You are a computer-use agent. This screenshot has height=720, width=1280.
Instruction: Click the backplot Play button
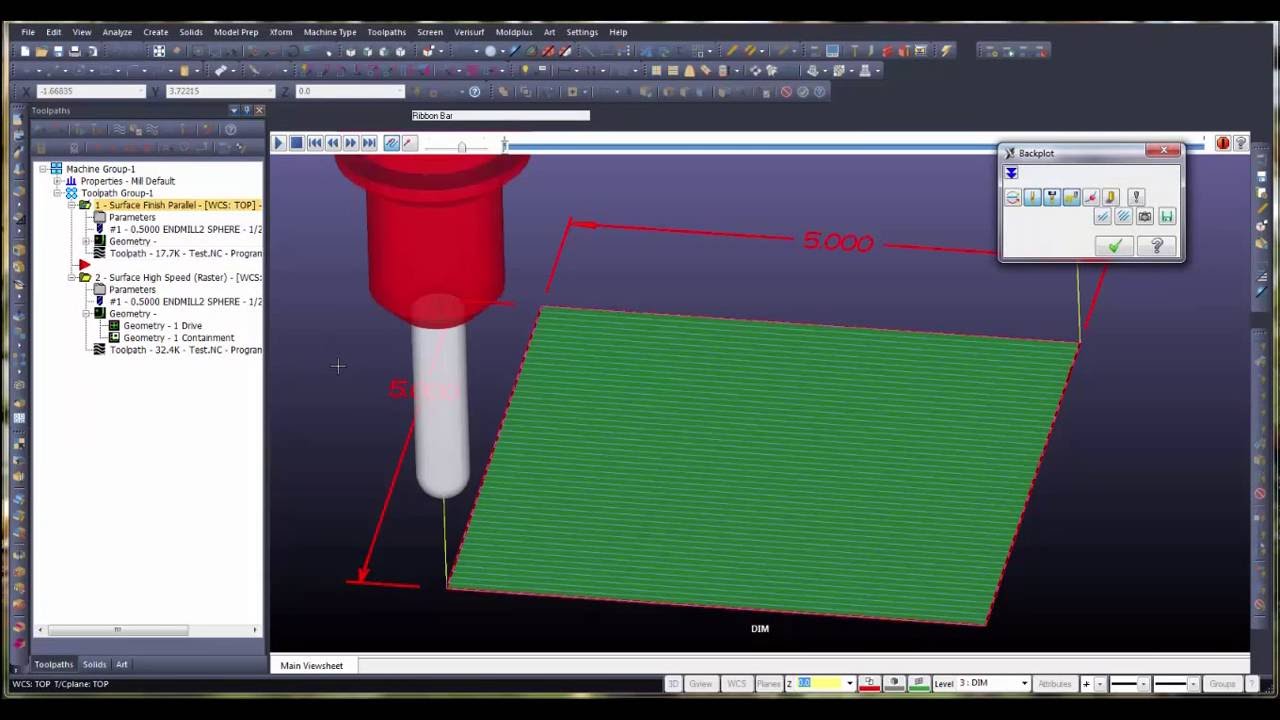click(279, 144)
